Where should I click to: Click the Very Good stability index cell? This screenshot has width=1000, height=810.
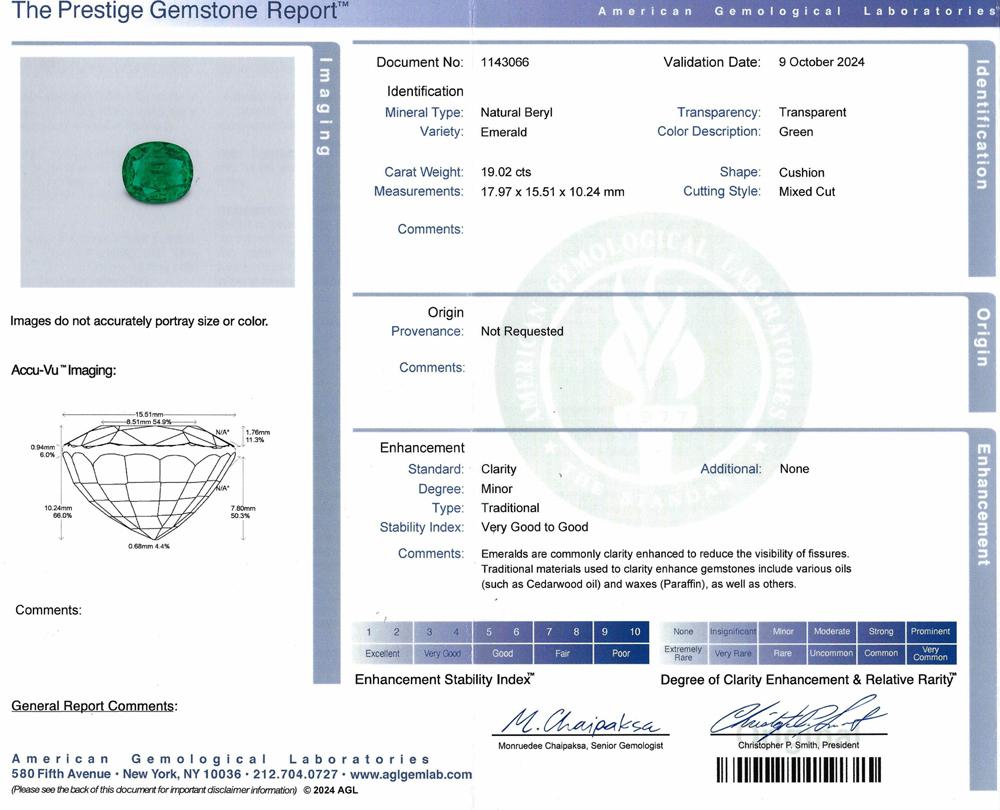coord(443,654)
